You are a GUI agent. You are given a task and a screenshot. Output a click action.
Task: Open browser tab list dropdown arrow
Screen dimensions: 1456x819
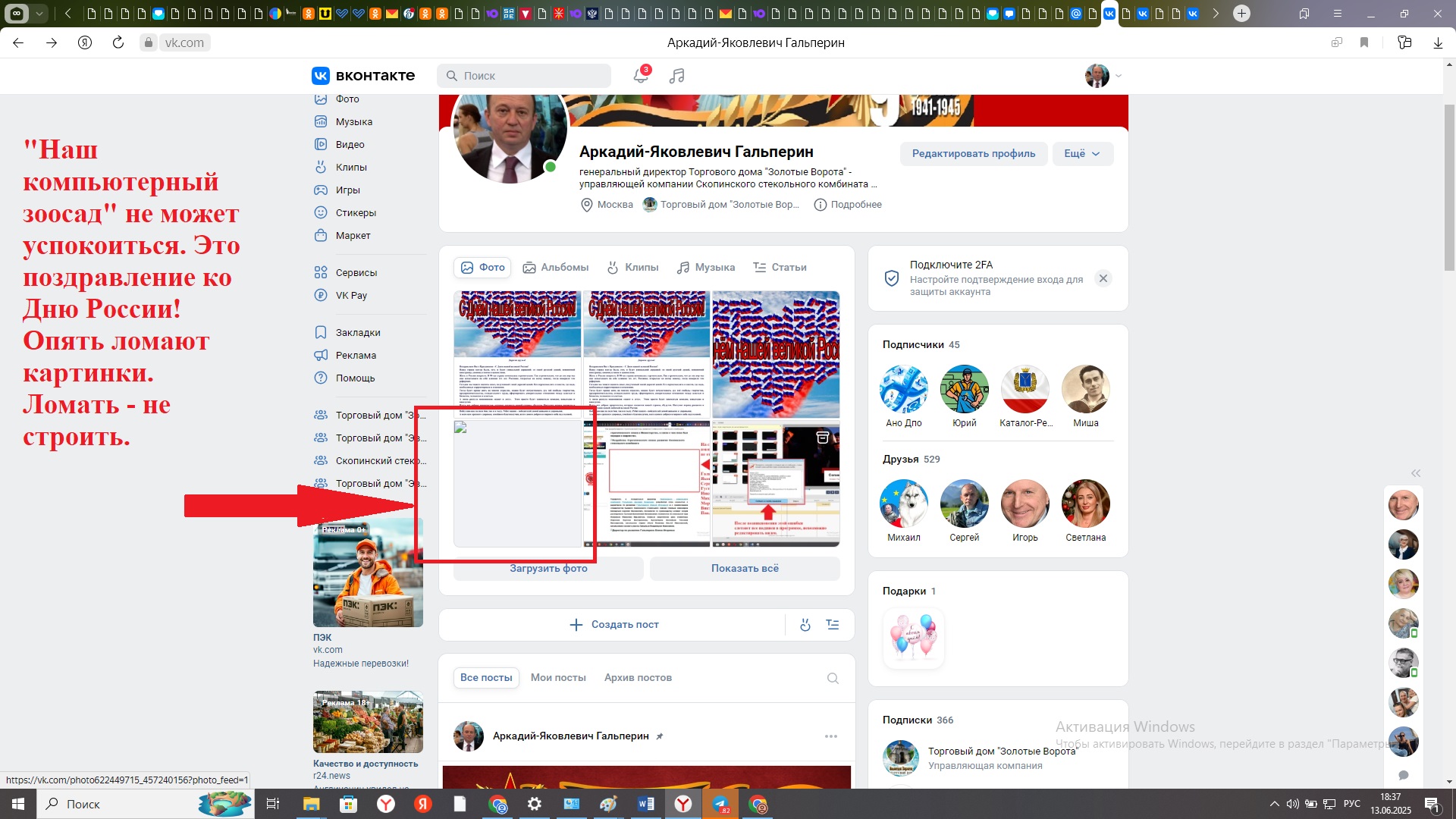pos(39,13)
